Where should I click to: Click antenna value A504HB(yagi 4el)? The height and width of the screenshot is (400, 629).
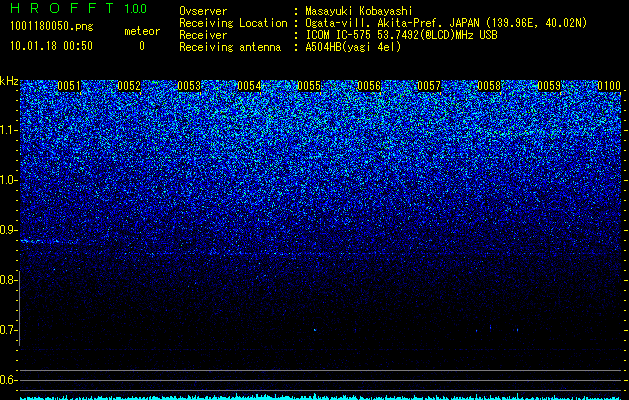pos(353,47)
